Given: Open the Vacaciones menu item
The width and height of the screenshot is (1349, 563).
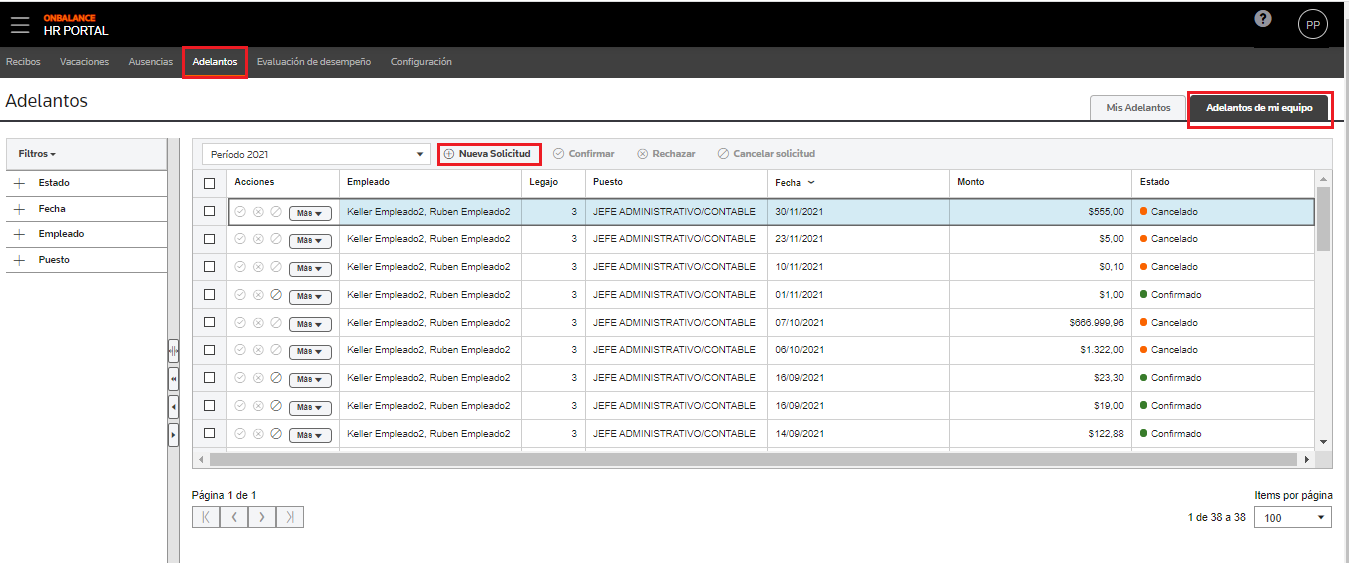Looking at the screenshot, I should point(84,62).
